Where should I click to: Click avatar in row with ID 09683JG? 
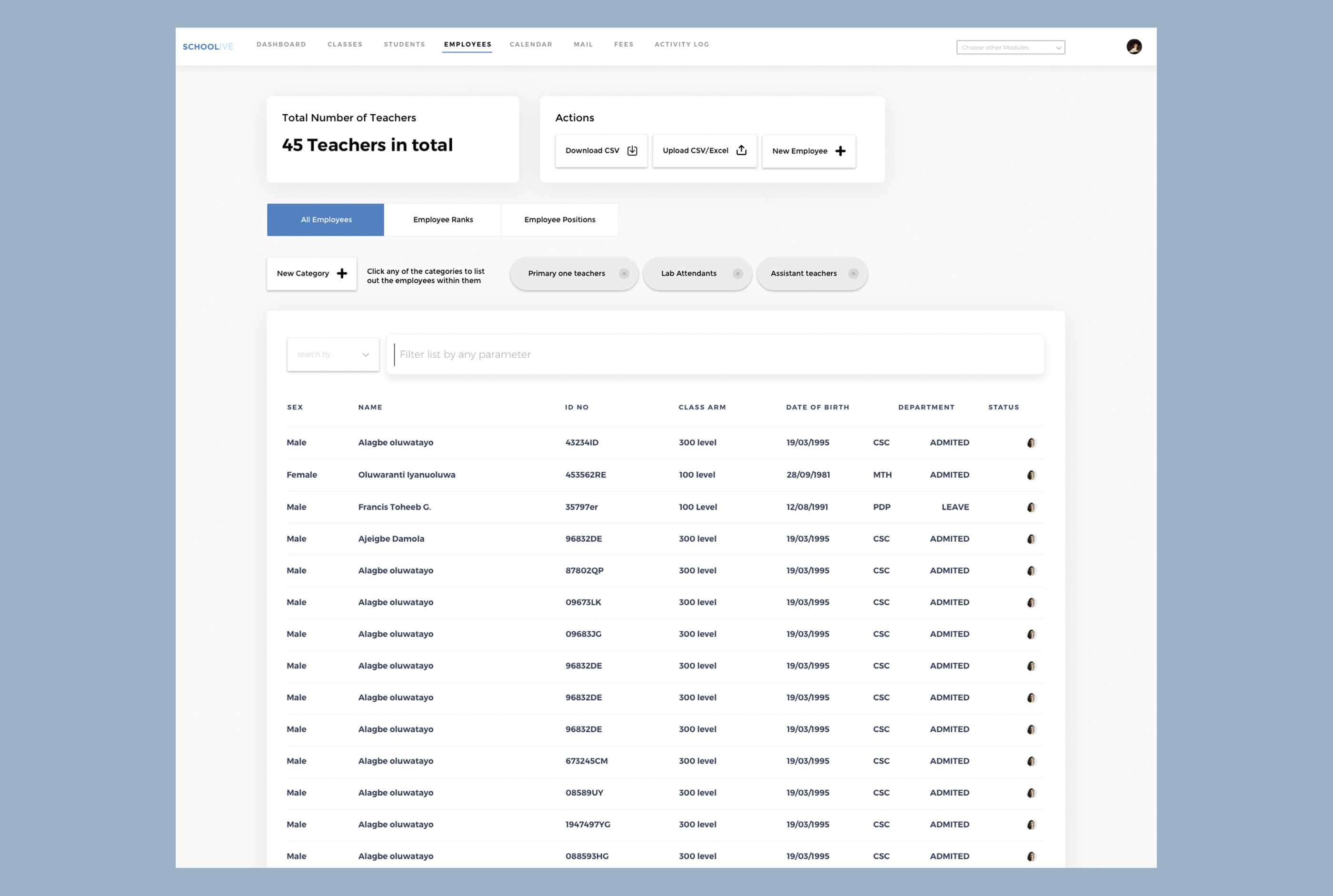click(x=1031, y=634)
